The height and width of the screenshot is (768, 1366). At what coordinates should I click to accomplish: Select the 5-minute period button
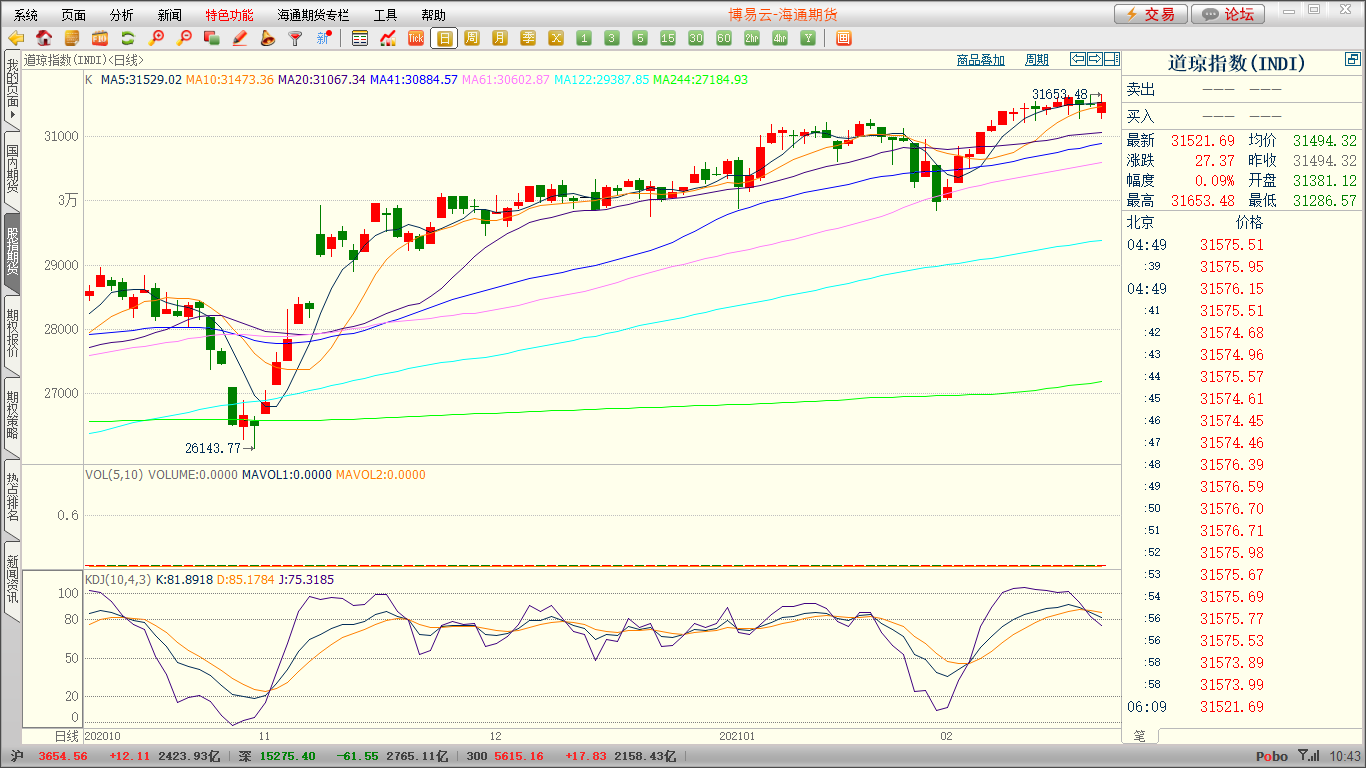coord(640,38)
